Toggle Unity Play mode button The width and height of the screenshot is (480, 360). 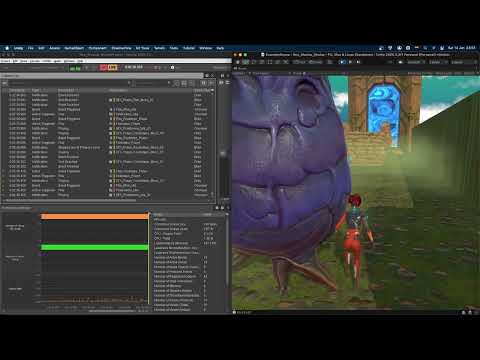(x=343, y=62)
